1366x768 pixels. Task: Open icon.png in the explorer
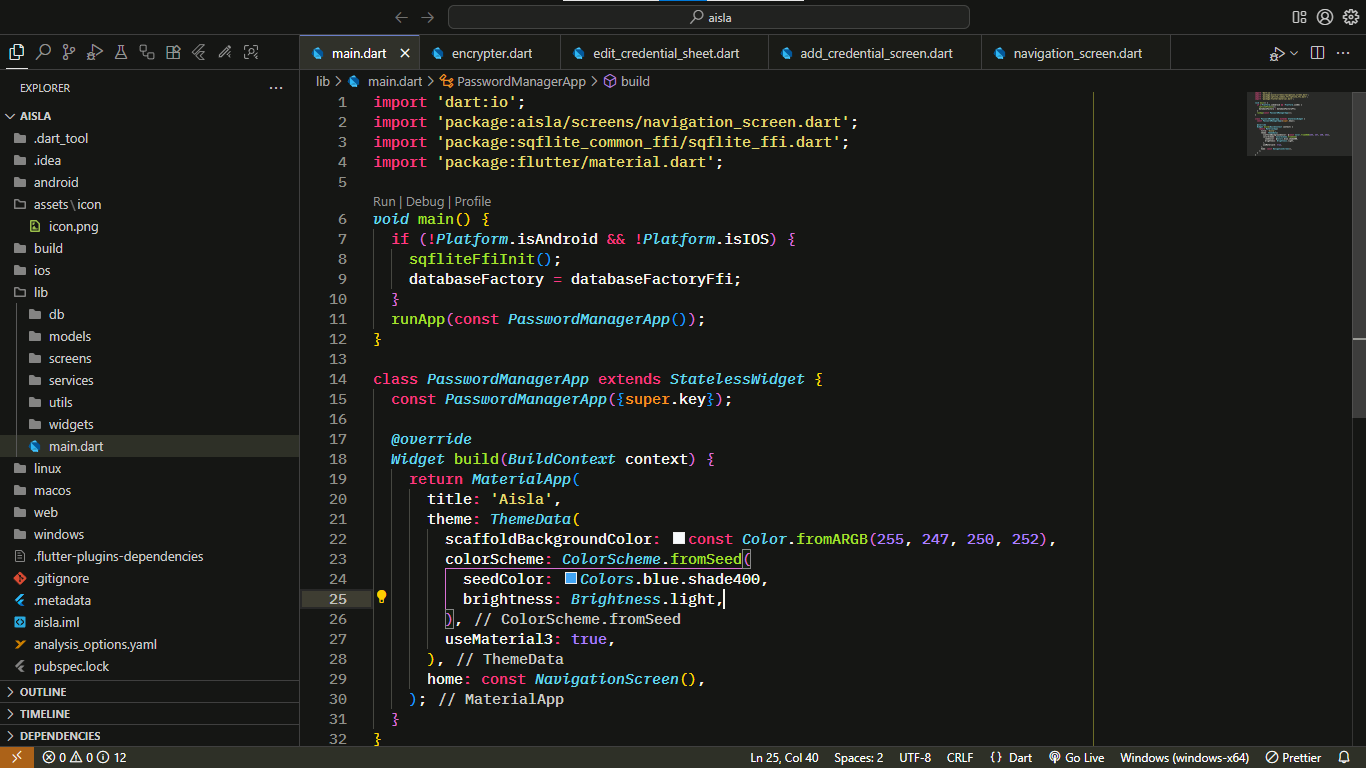[150, 226]
